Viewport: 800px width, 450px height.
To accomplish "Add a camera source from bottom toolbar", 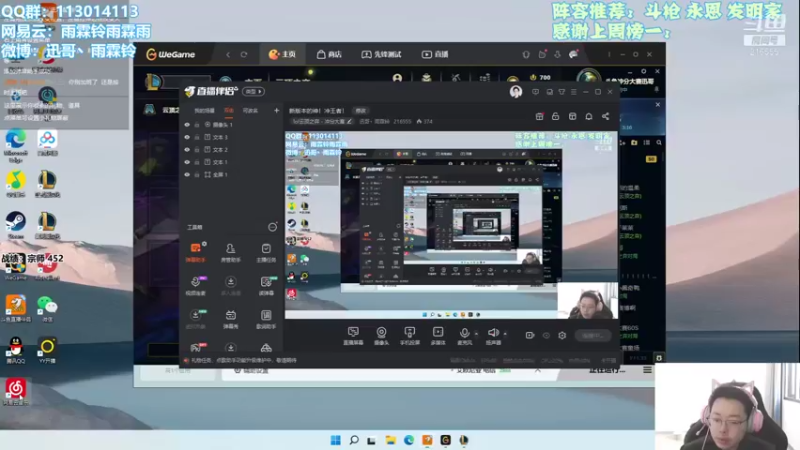I will pos(381,336).
